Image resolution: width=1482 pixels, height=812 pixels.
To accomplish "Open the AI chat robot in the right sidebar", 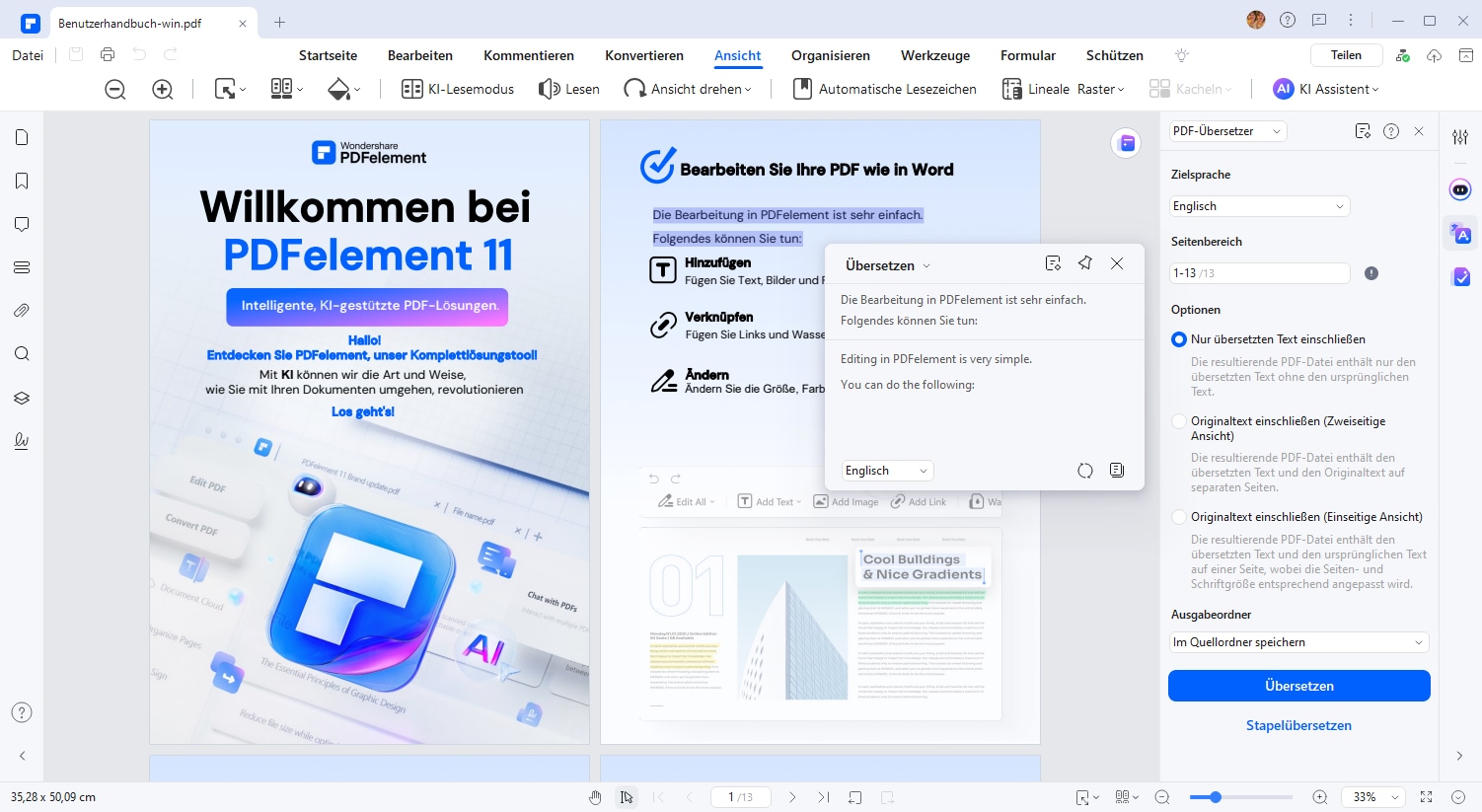I will tap(1460, 189).
